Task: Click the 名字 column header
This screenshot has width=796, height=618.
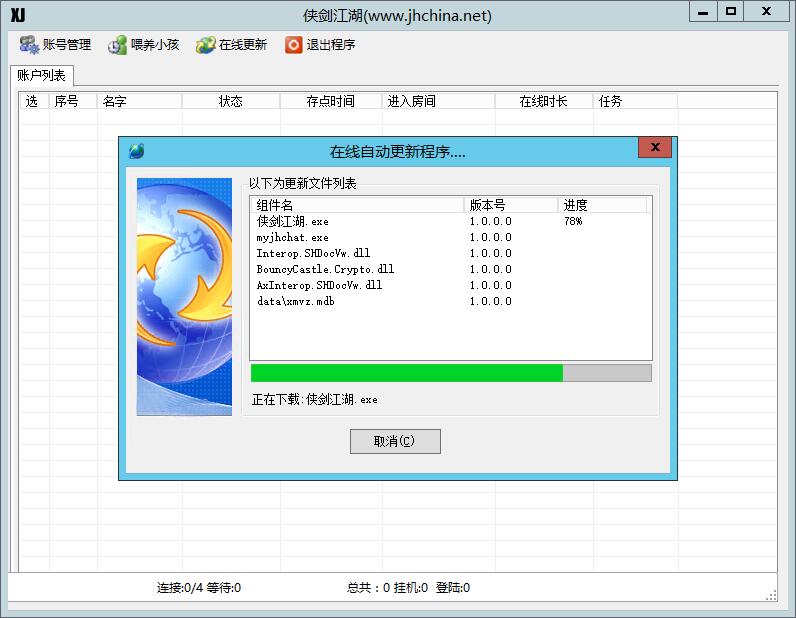Action: point(140,101)
